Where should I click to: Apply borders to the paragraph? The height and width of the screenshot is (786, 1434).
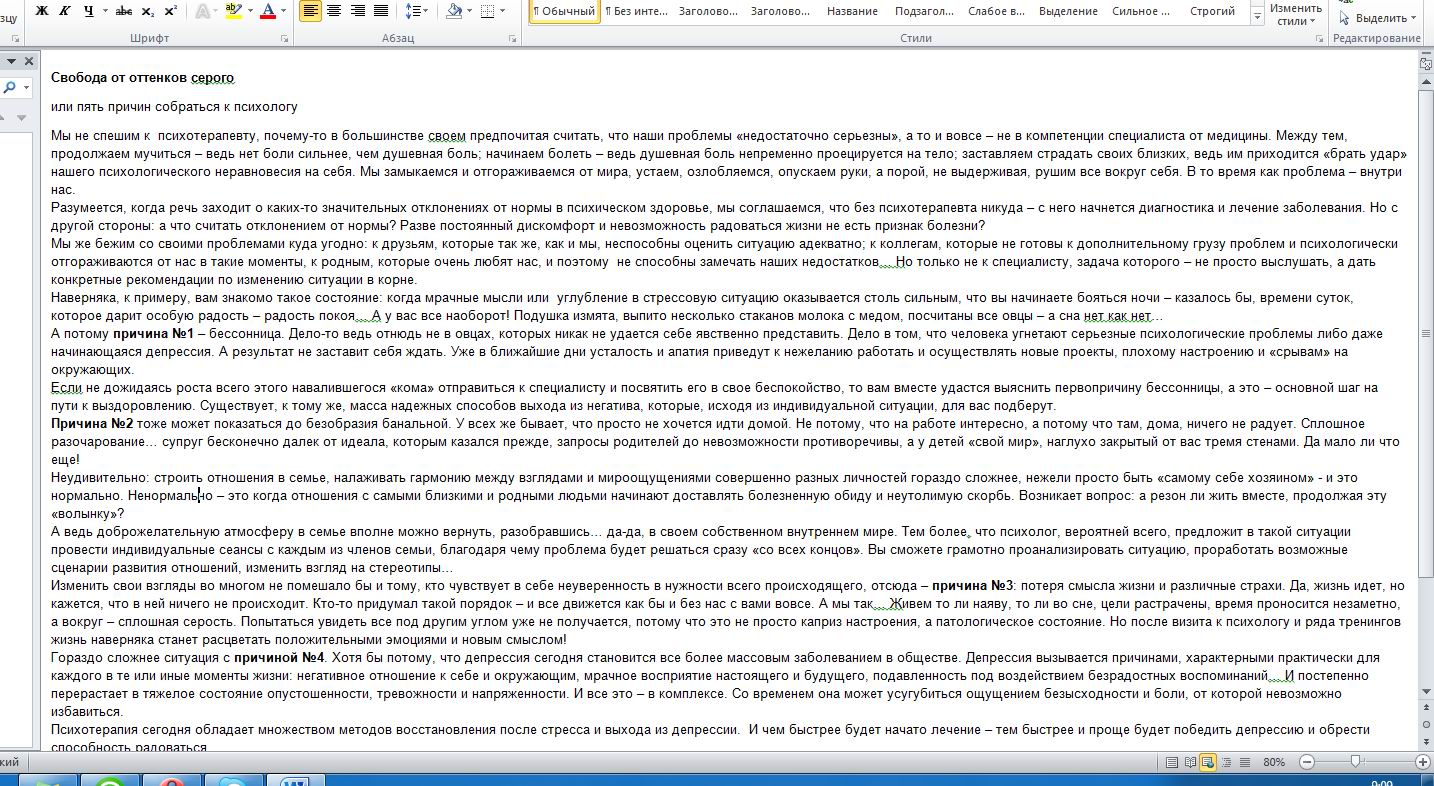tap(487, 11)
